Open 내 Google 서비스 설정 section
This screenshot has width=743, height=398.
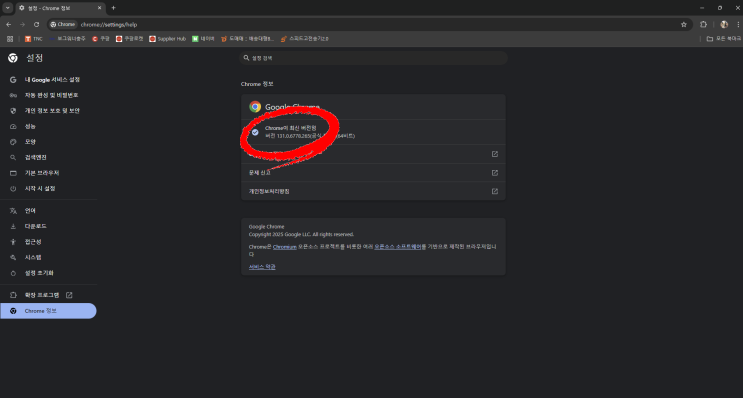[48, 80]
